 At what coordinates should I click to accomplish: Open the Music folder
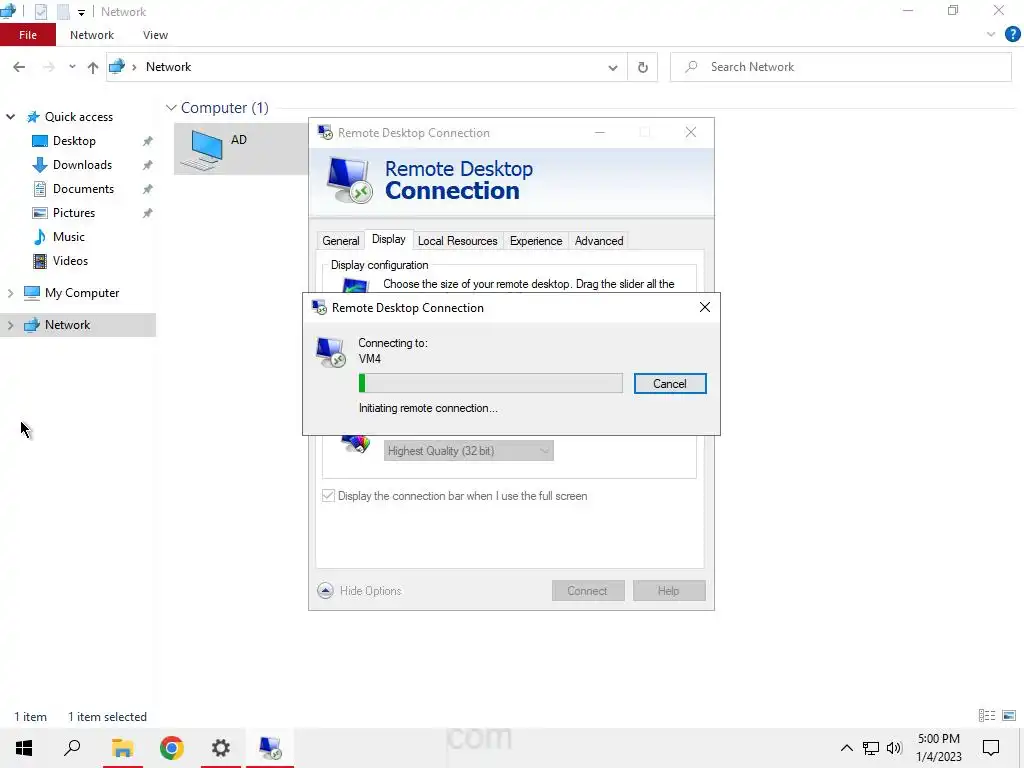69,236
